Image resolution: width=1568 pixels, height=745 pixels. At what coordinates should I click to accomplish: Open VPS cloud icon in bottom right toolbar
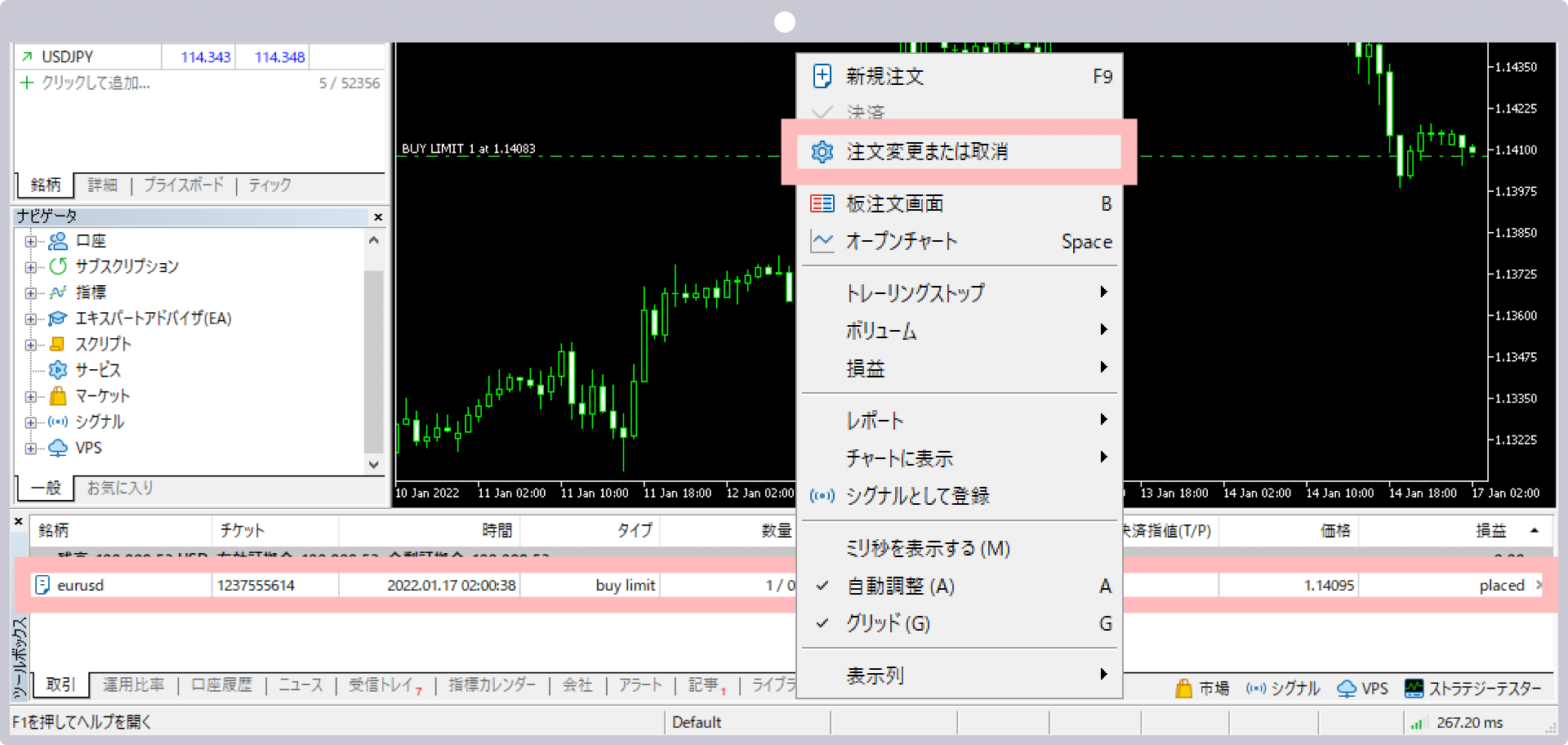(1347, 689)
